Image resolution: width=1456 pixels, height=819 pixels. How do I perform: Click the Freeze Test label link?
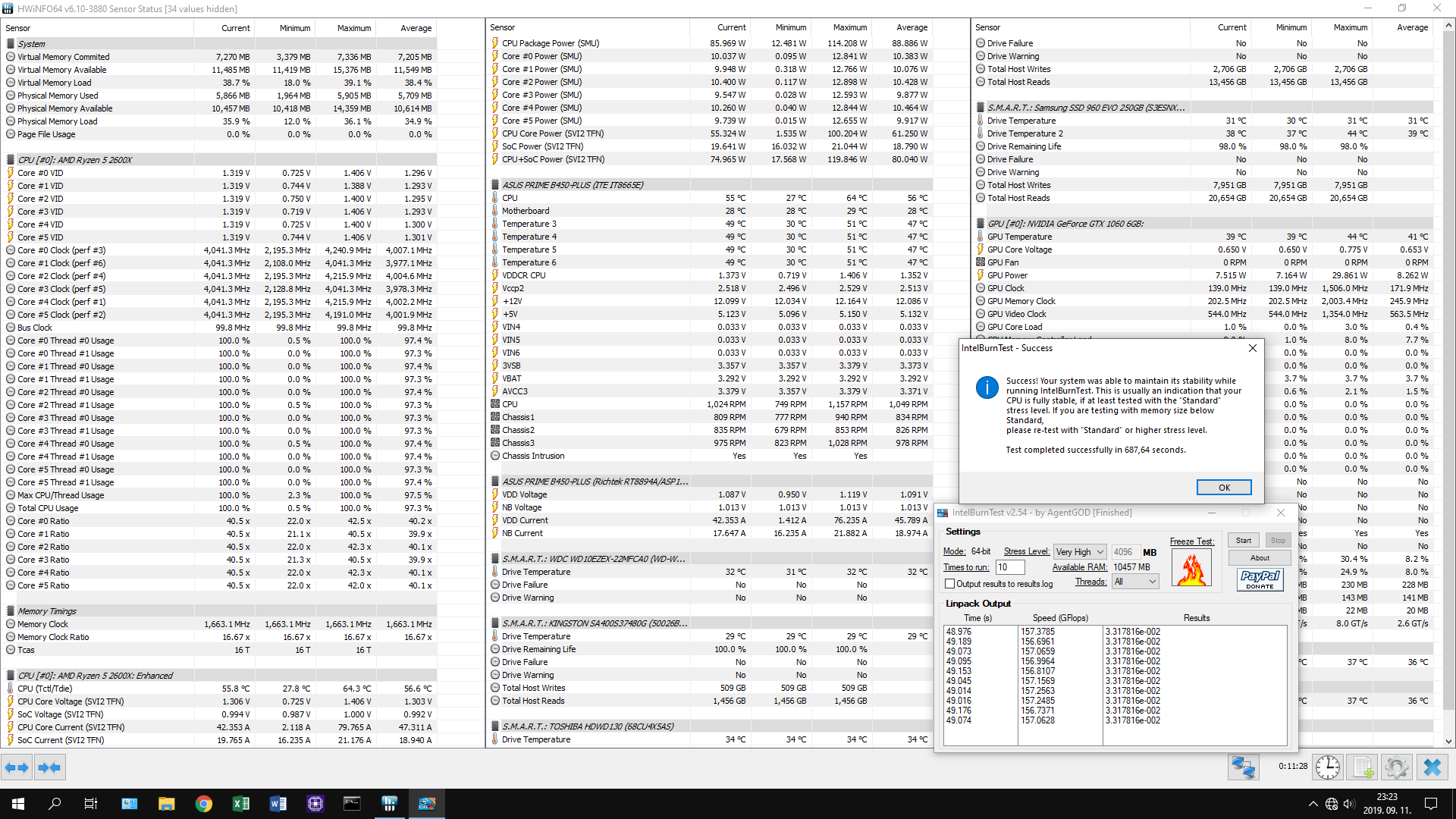point(1191,541)
